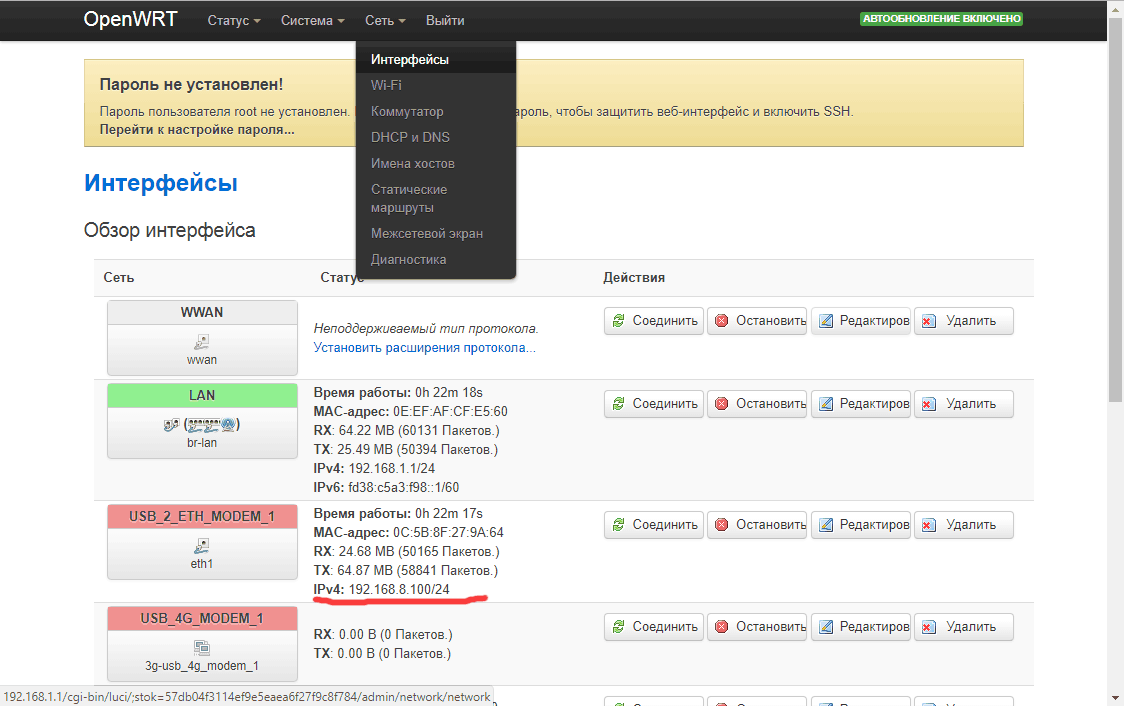Image resolution: width=1124 pixels, height=706 pixels.
Task: Click the green connect icon in the WWAN row
Action: 618,321
